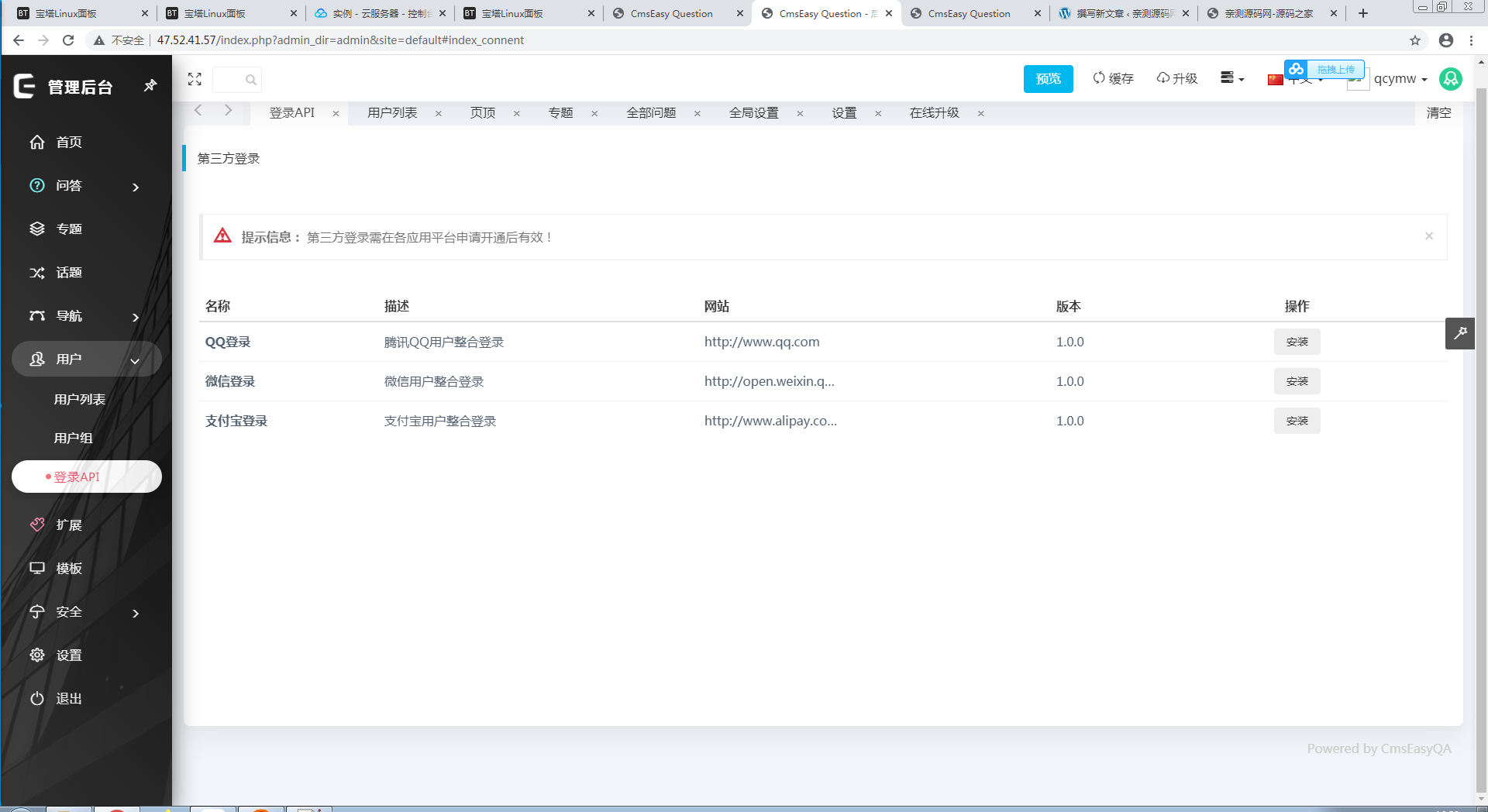Install the 微信登录 plugin

[1297, 381]
